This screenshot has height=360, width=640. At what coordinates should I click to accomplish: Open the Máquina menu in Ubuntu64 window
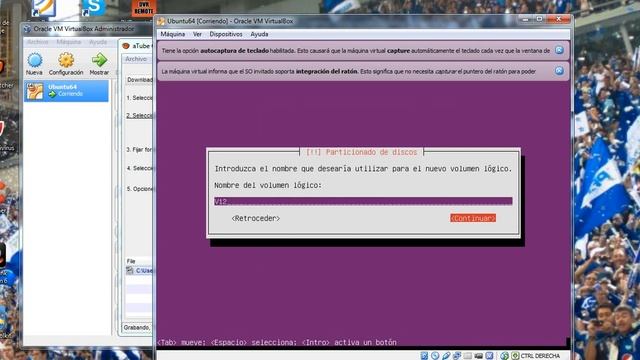coord(172,34)
